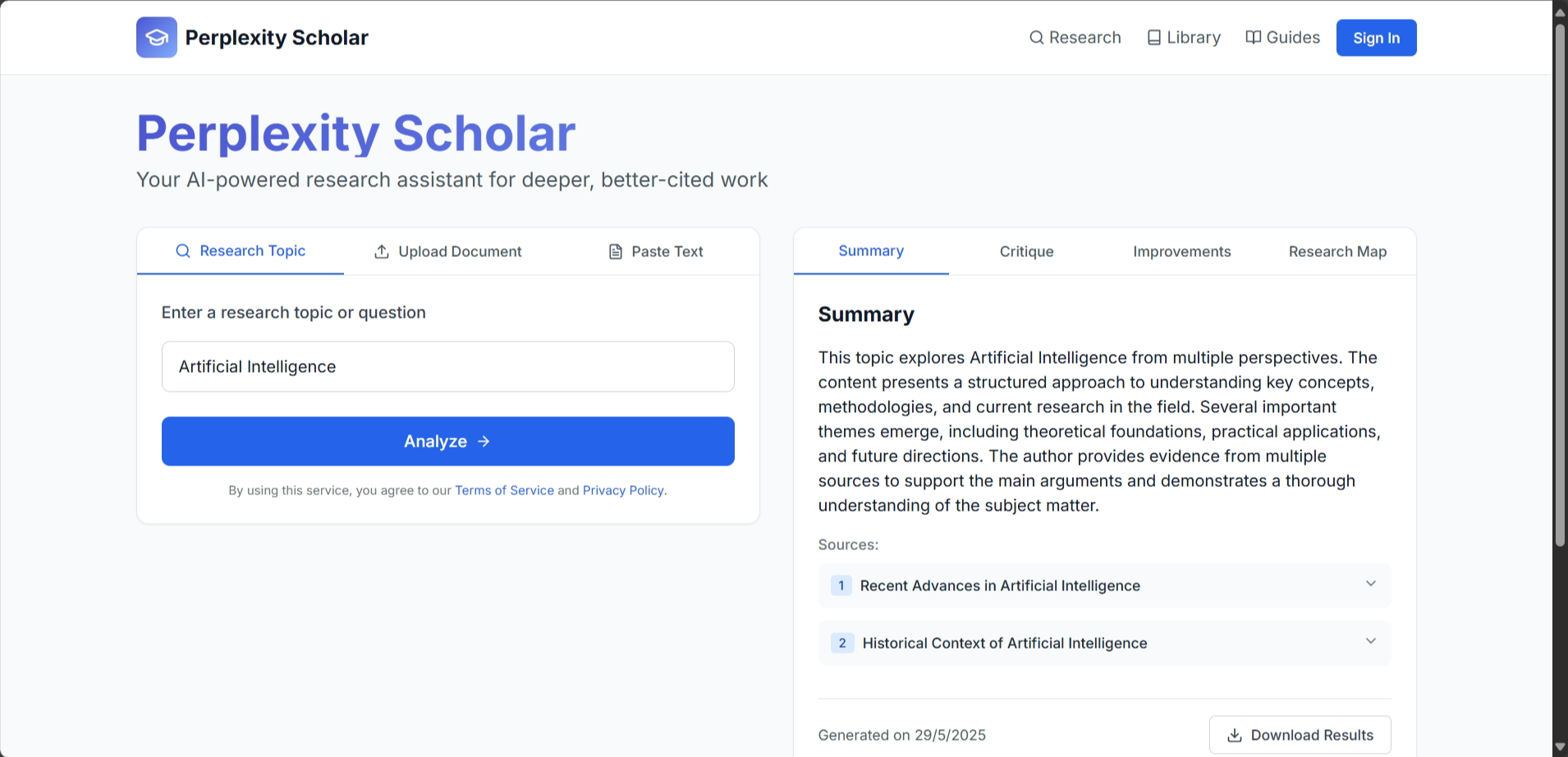Switch to the Critique tab

(x=1026, y=252)
